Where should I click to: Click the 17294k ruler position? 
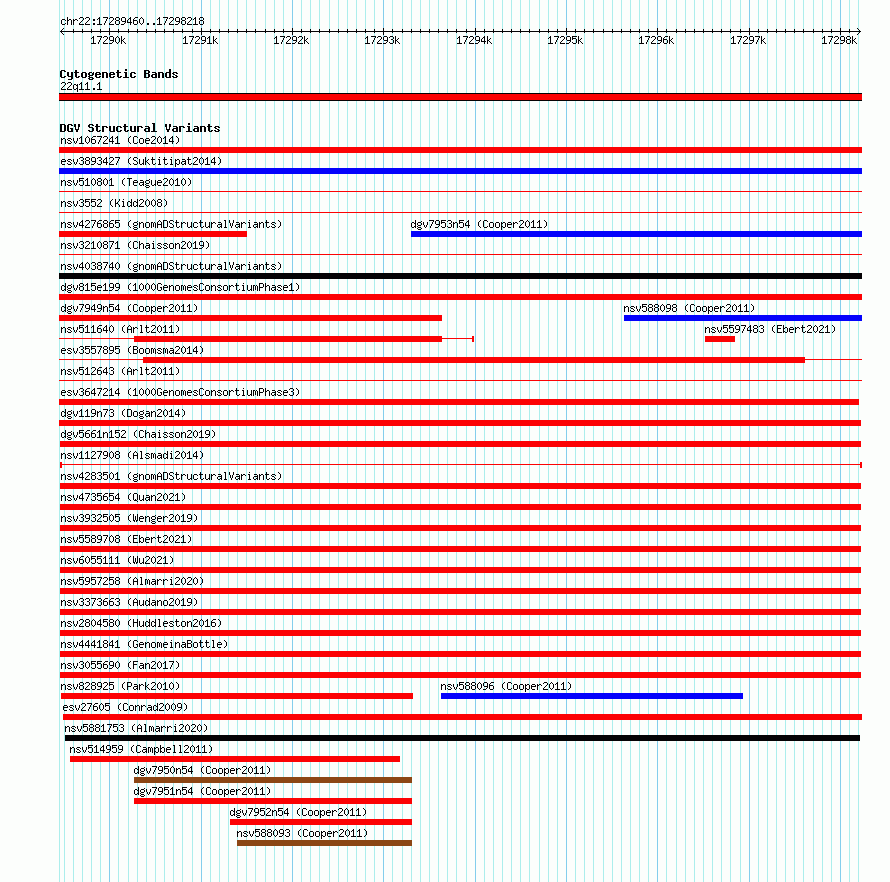(x=474, y=40)
